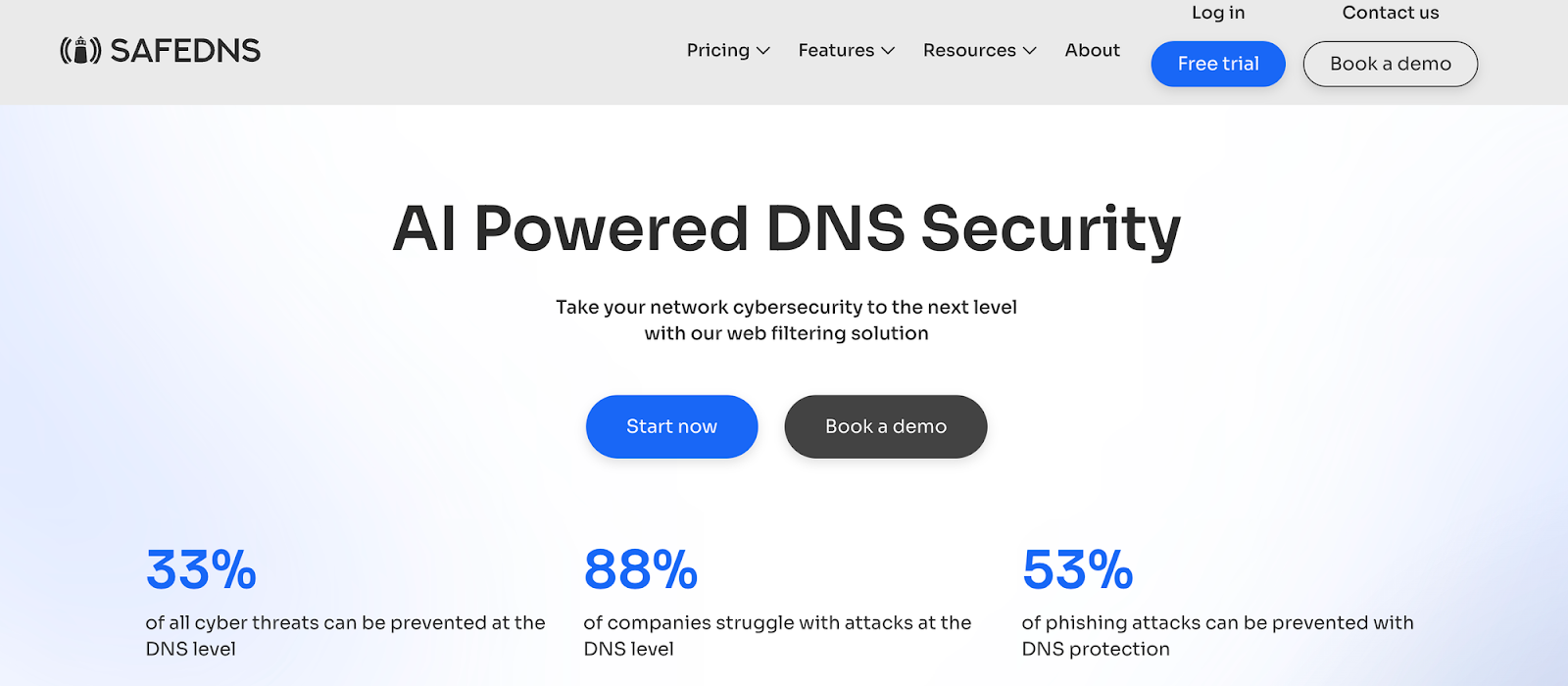Click the 33% statistic figure

pyautogui.click(x=201, y=569)
